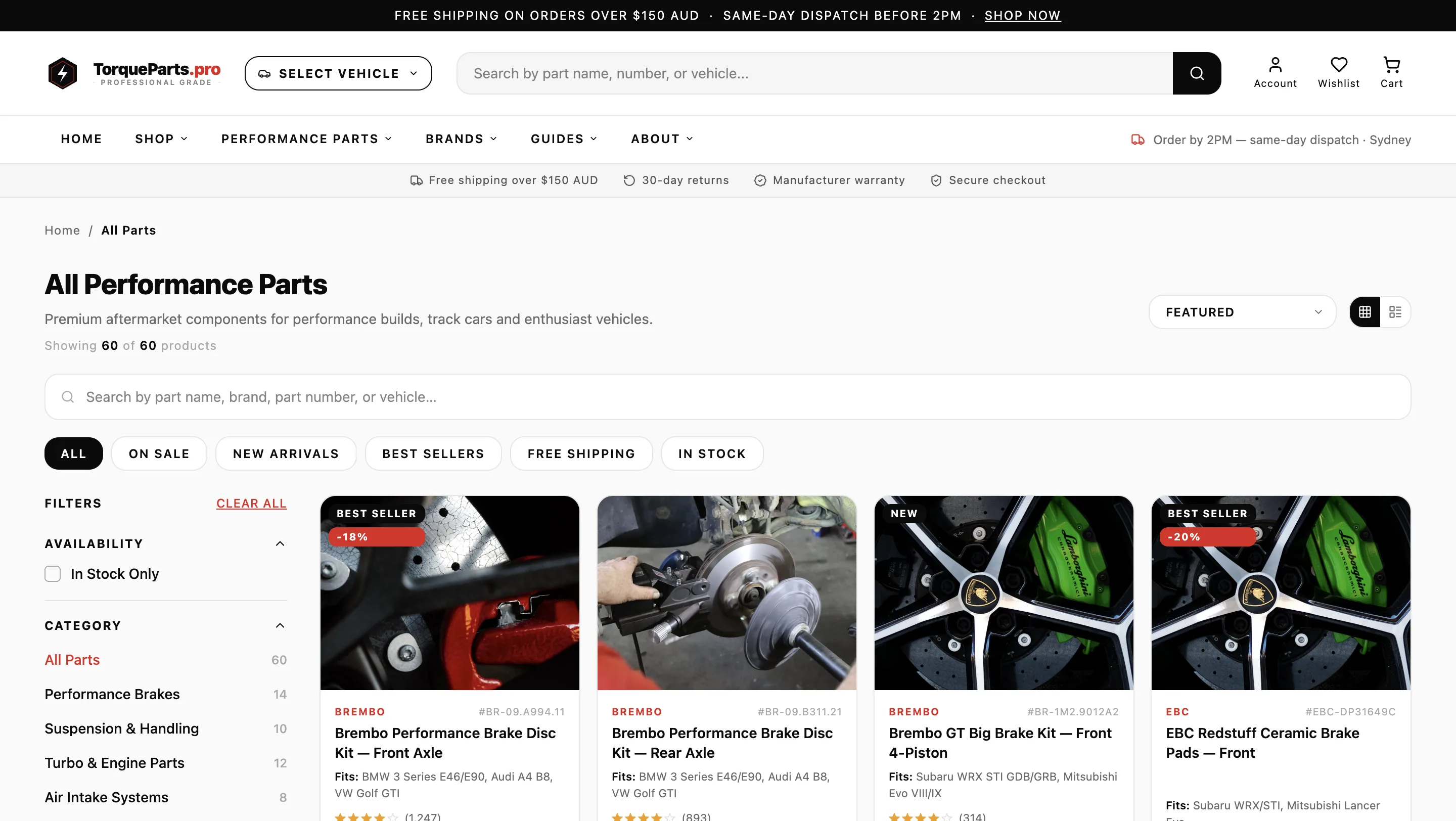The height and width of the screenshot is (821, 1456).
Task: Click the SHOP NOW link
Action: pyautogui.click(x=1022, y=15)
